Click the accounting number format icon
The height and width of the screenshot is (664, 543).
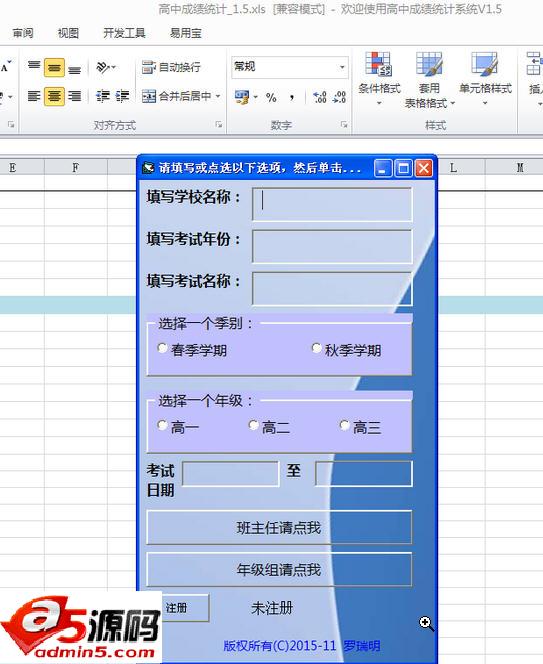(242, 97)
